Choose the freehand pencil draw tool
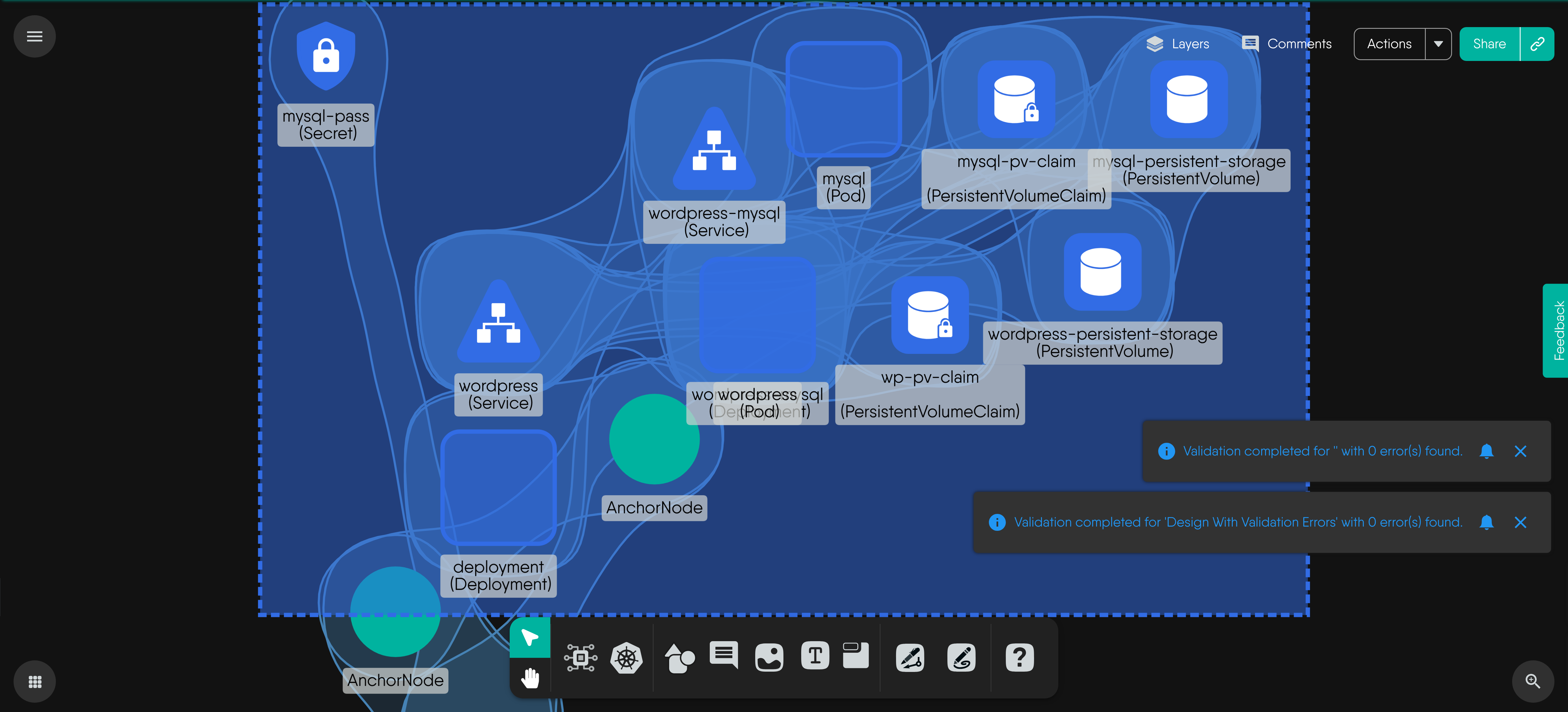 pyautogui.click(x=961, y=658)
